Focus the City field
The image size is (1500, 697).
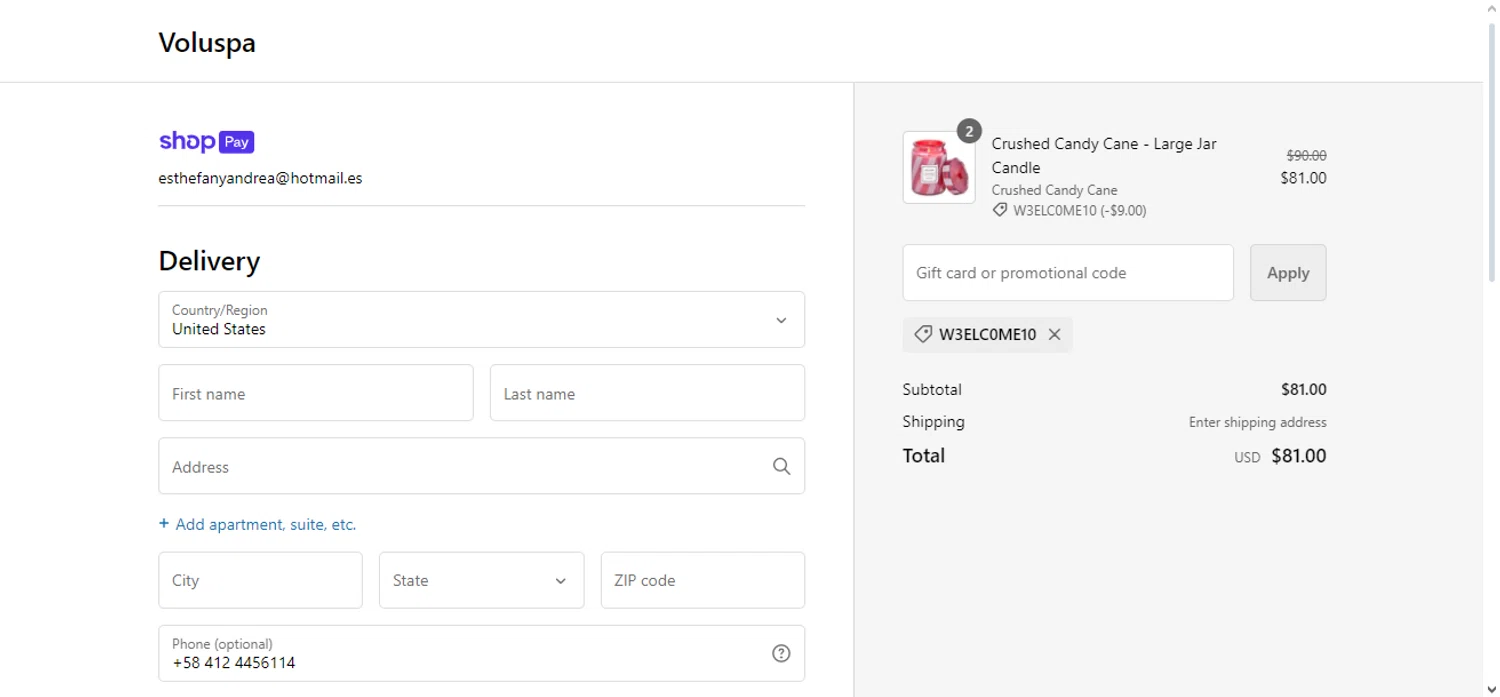coord(260,580)
